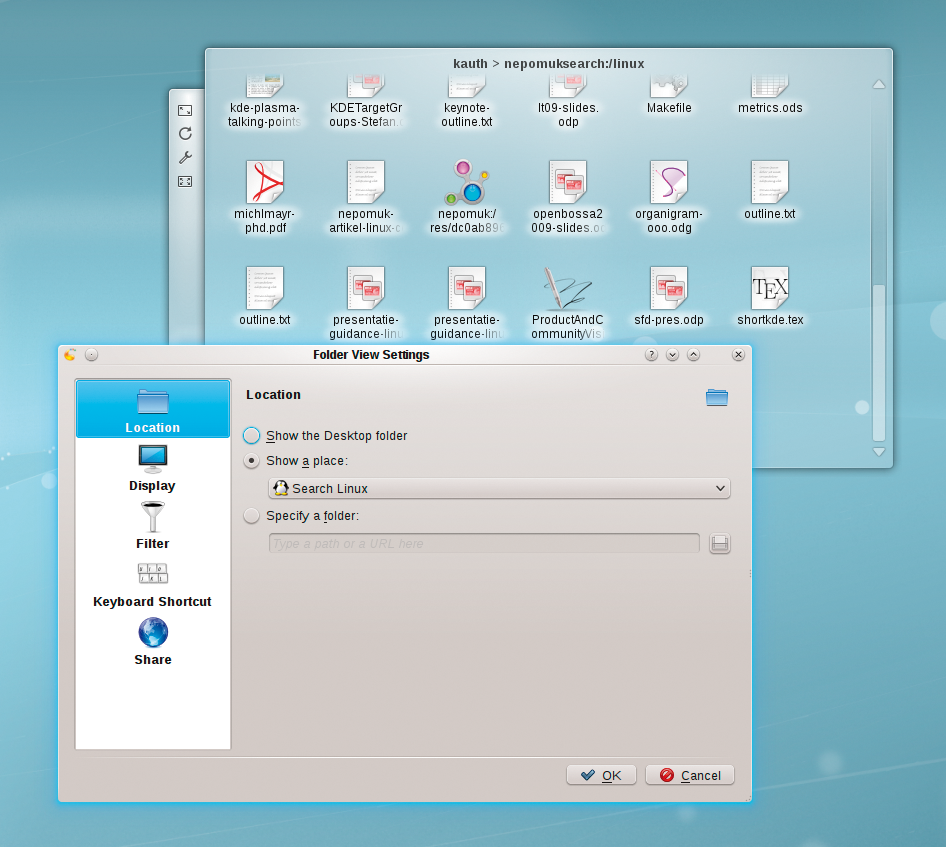
Task: Switch to the Location settings page
Action: [153, 408]
